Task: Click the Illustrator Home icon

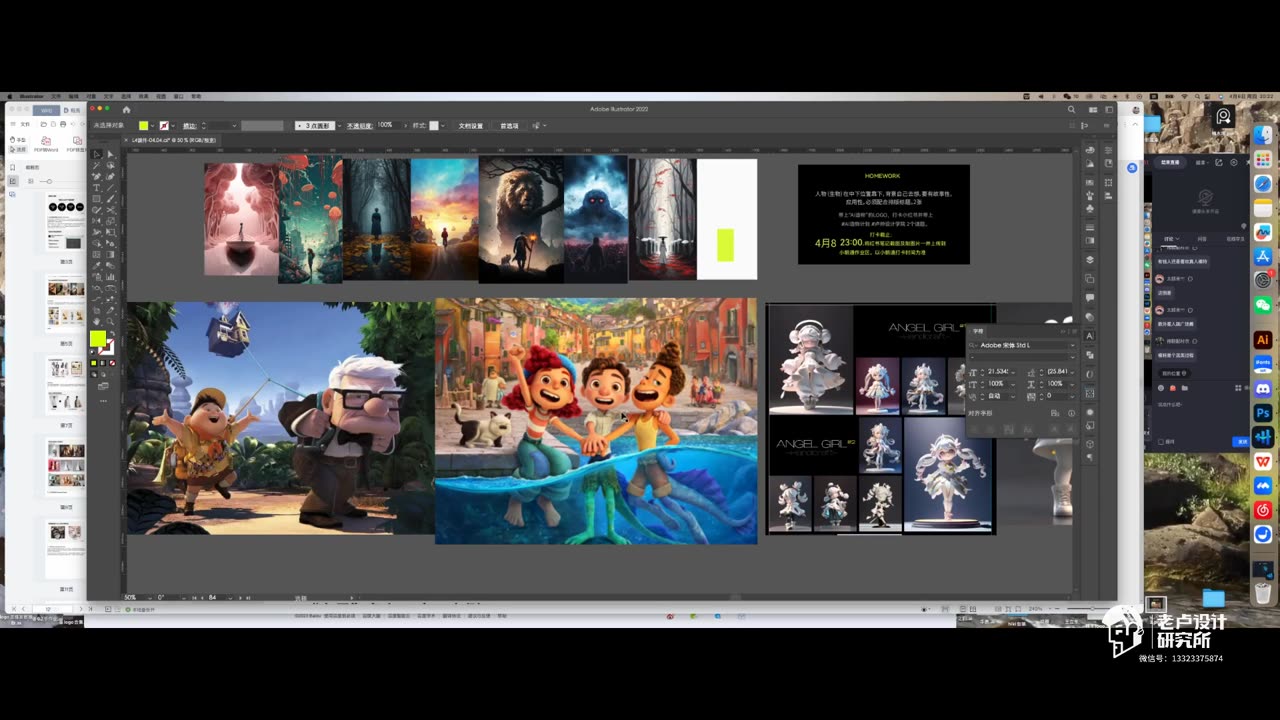Action: (126, 109)
